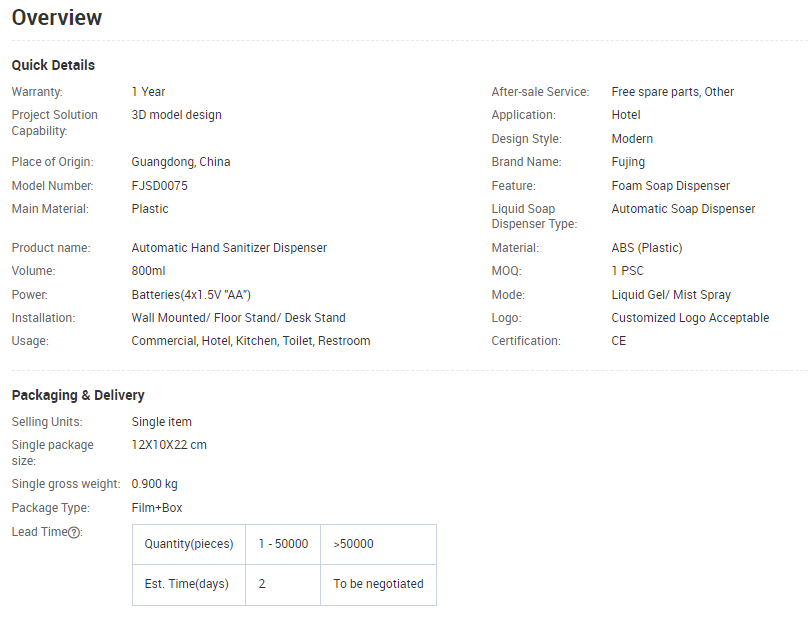
Task: Click the Overview heading
Action: coord(57,17)
